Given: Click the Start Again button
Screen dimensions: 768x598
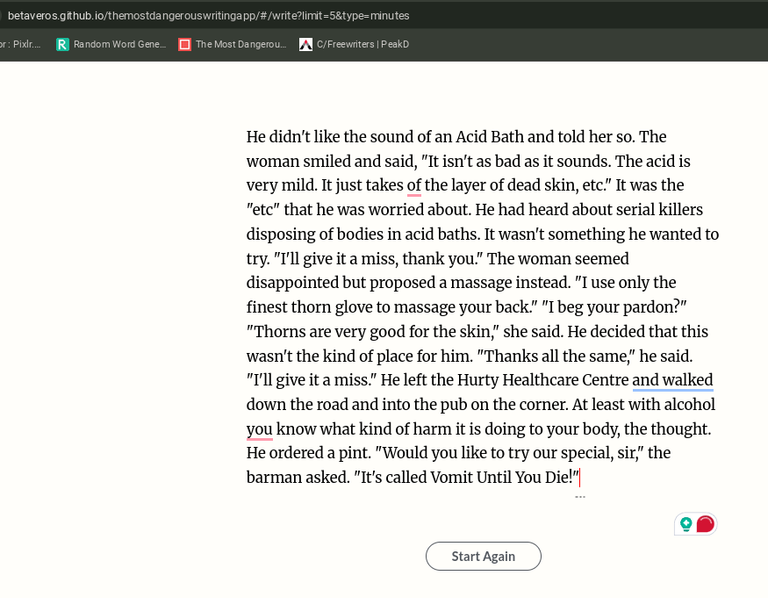Looking at the screenshot, I should click(x=483, y=556).
